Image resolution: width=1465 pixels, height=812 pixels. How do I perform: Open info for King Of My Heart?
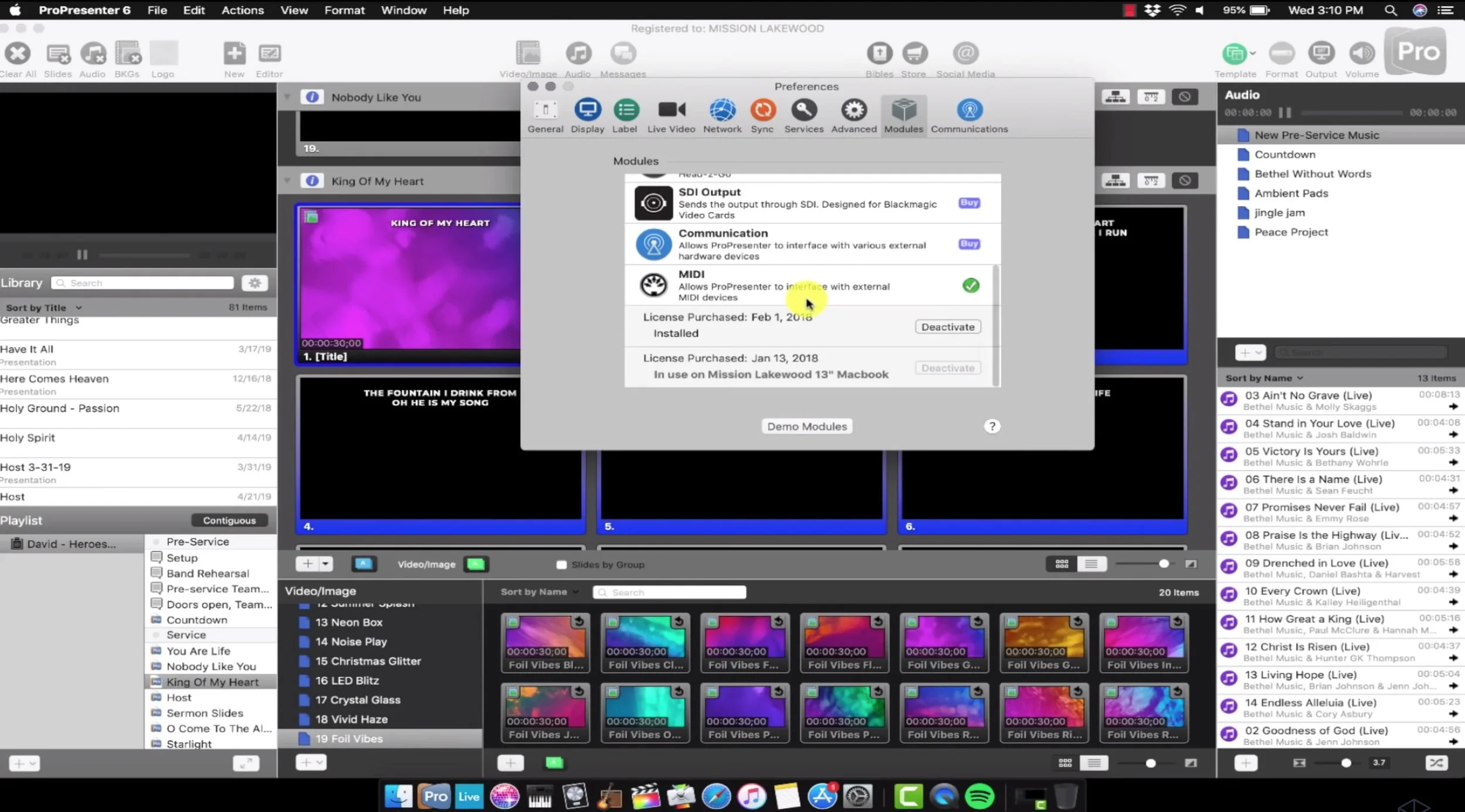tap(312, 180)
